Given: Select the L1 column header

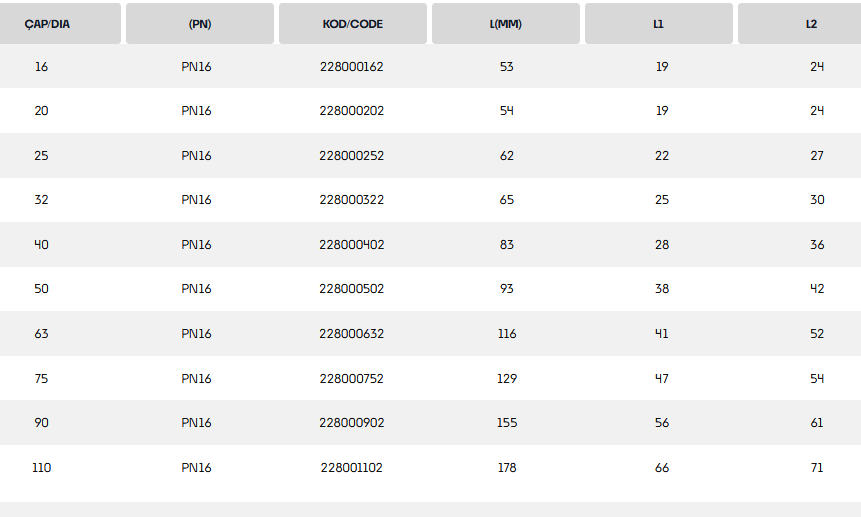Looking at the screenshot, I should (658, 24).
